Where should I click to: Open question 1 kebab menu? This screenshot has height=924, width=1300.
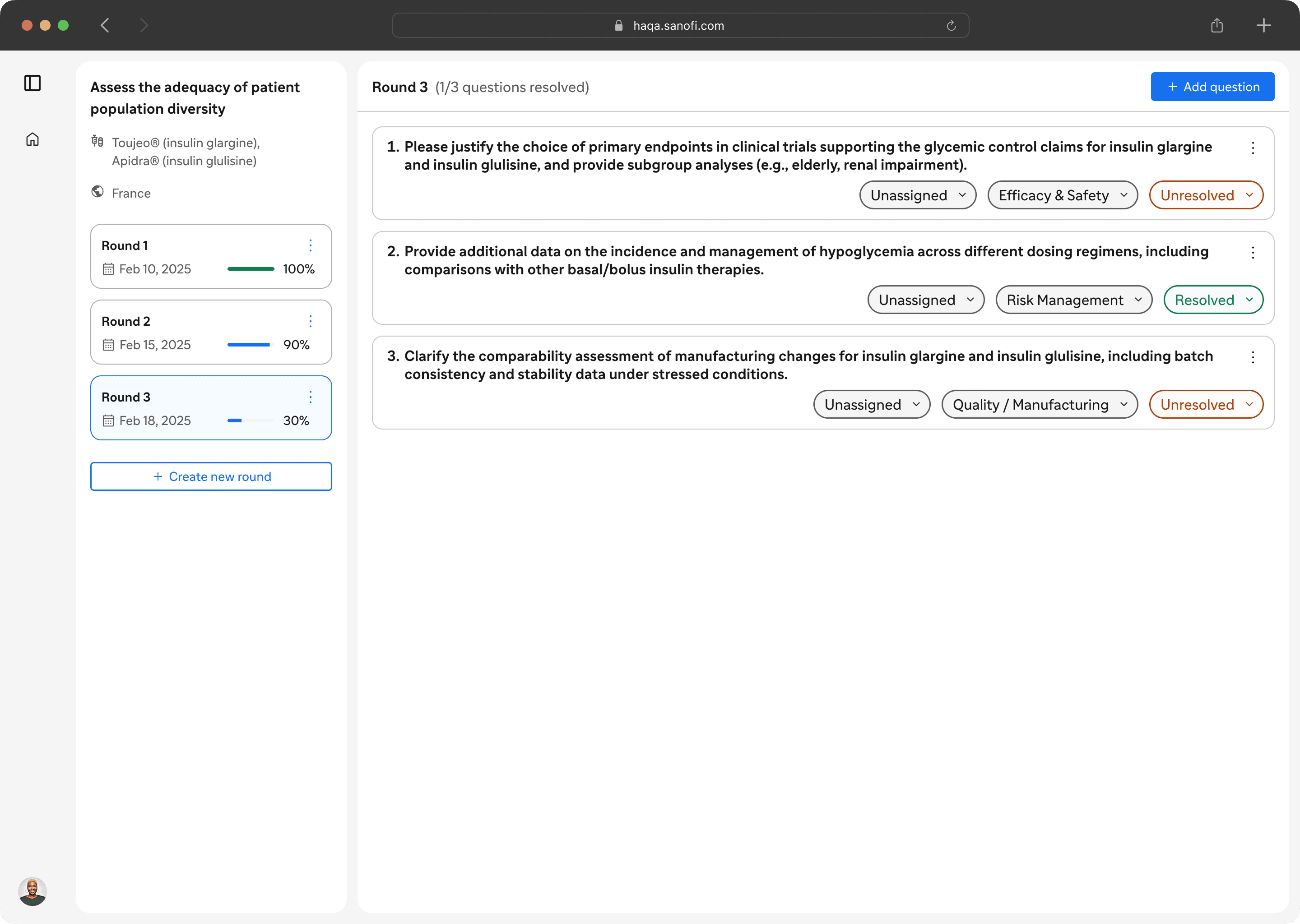1252,148
